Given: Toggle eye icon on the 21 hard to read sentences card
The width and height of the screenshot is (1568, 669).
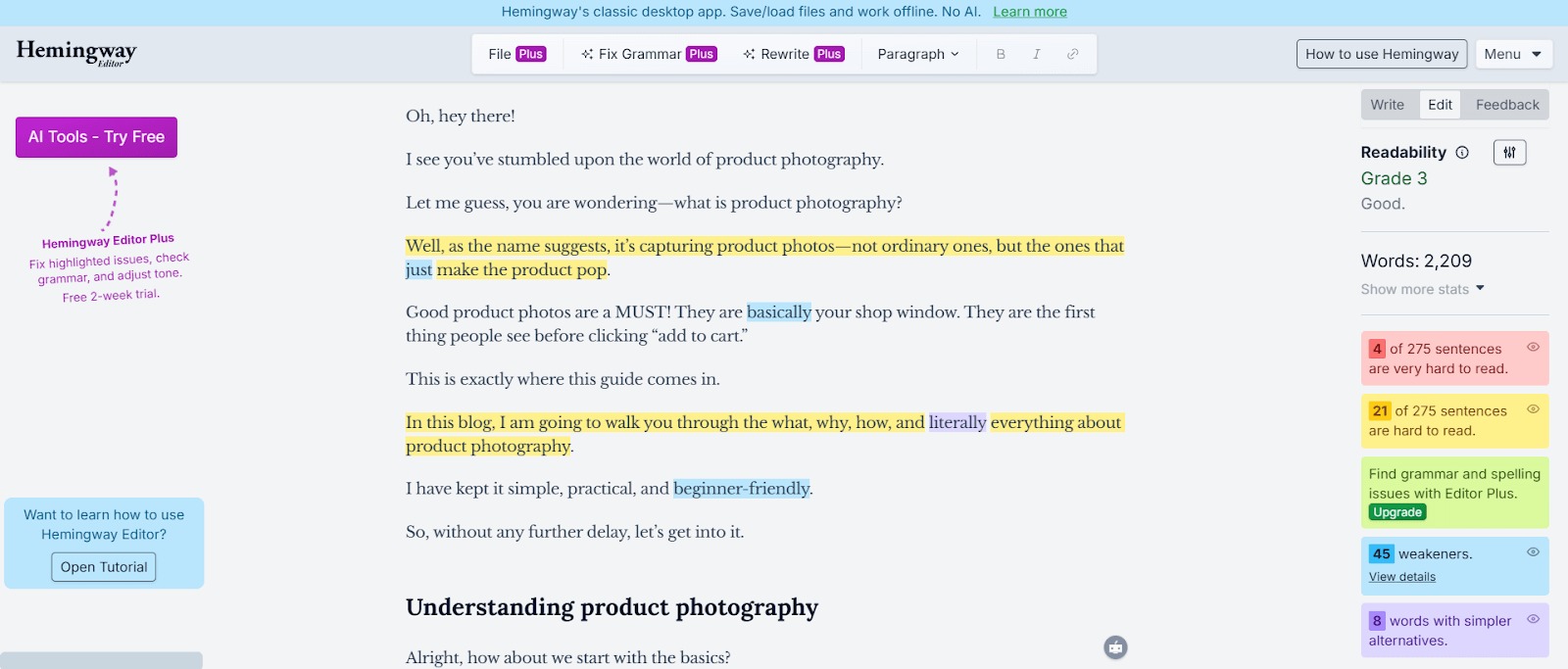Looking at the screenshot, I should [x=1533, y=409].
